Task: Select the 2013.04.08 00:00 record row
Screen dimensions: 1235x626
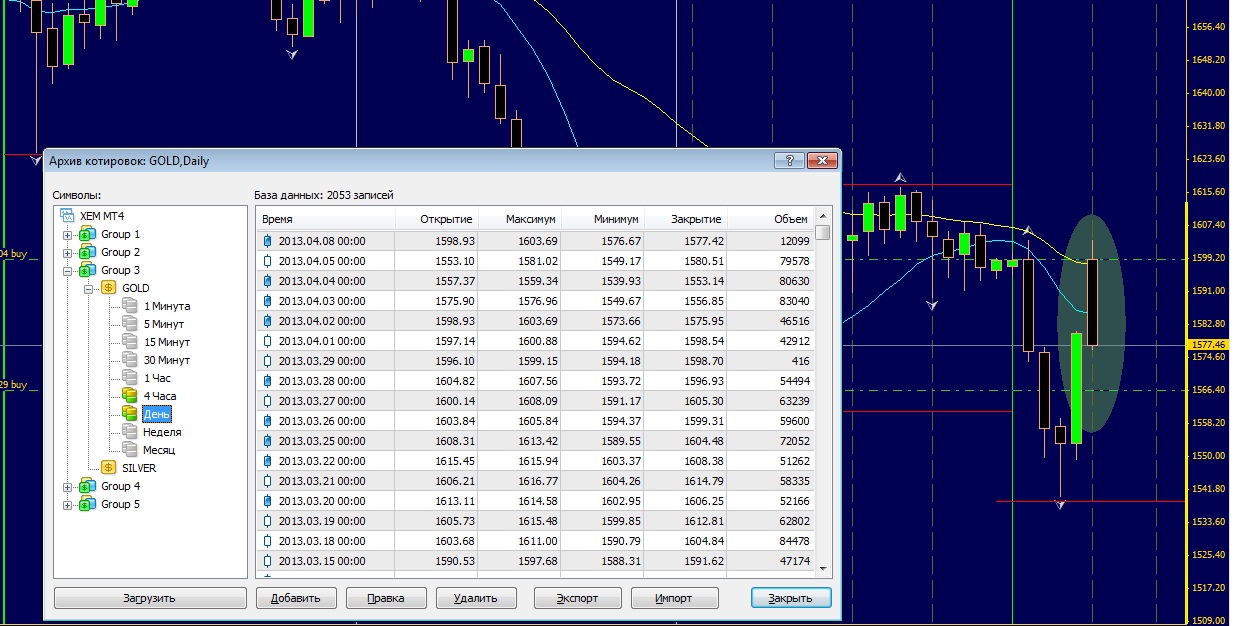Action: (536, 241)
